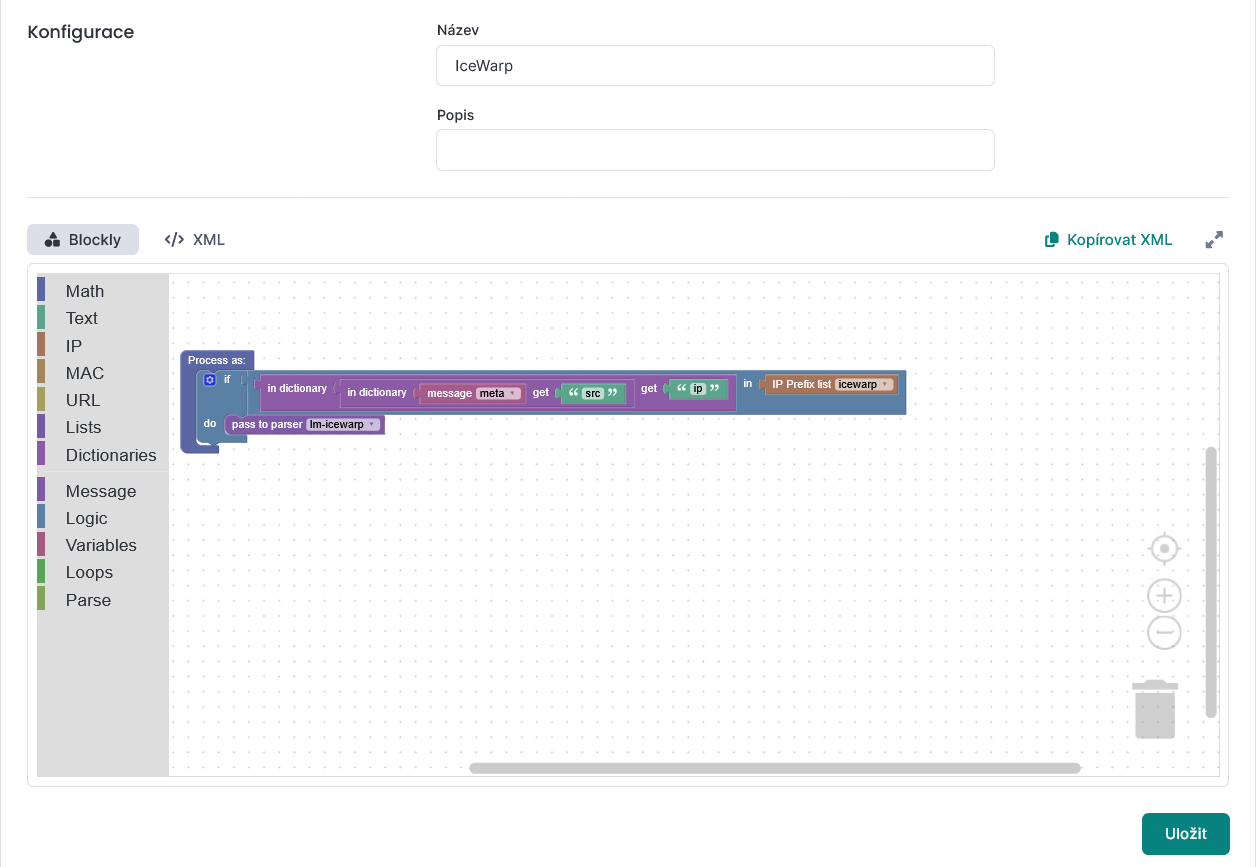Viewport: 1256px width, 867px height.
Task: Click the center workspace crosshair icon
Action: coord(1164,549)
